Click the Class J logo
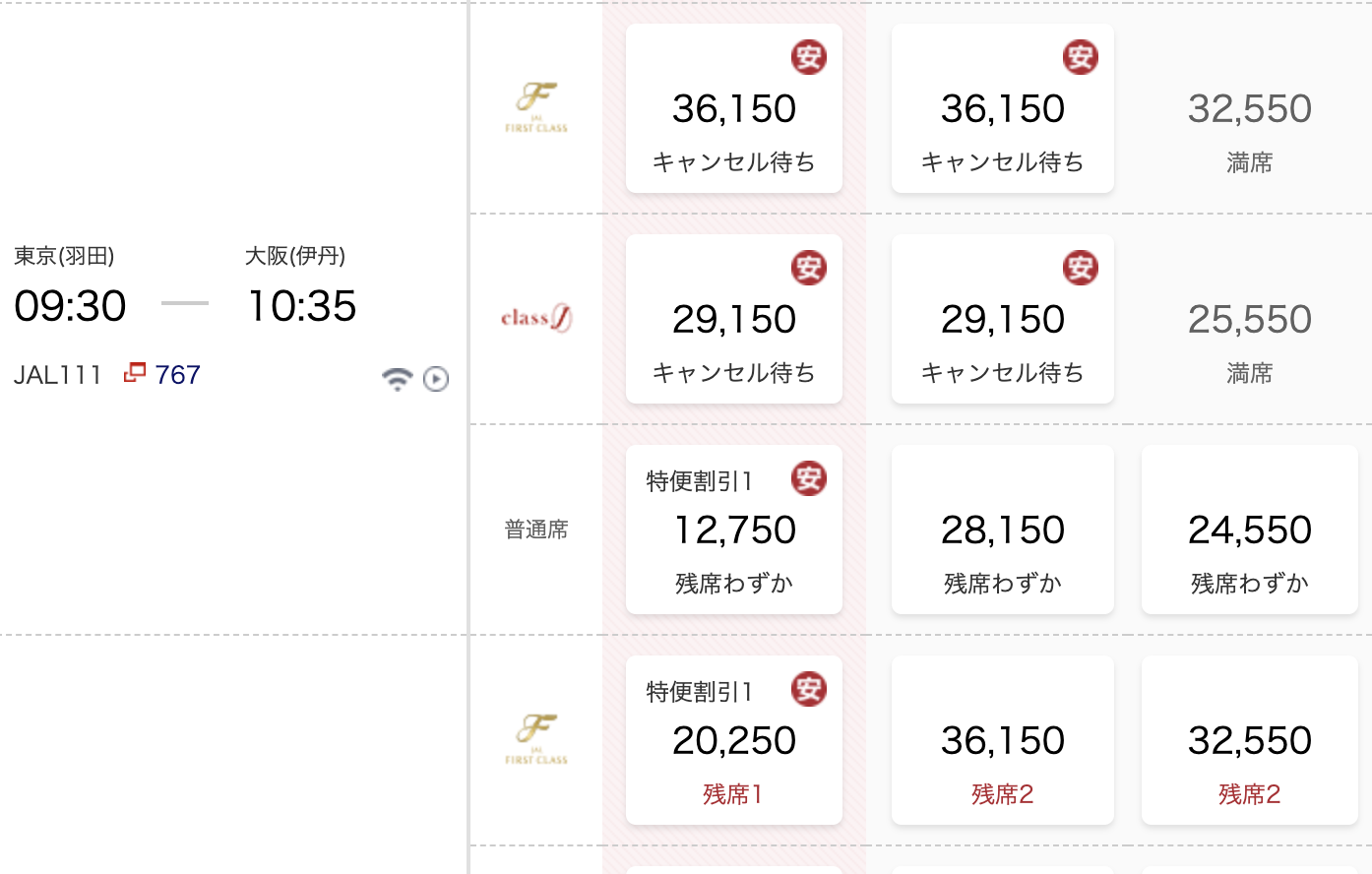This screenshot has height=874, width=1372. pyautogui.click(x=536, y=318)
